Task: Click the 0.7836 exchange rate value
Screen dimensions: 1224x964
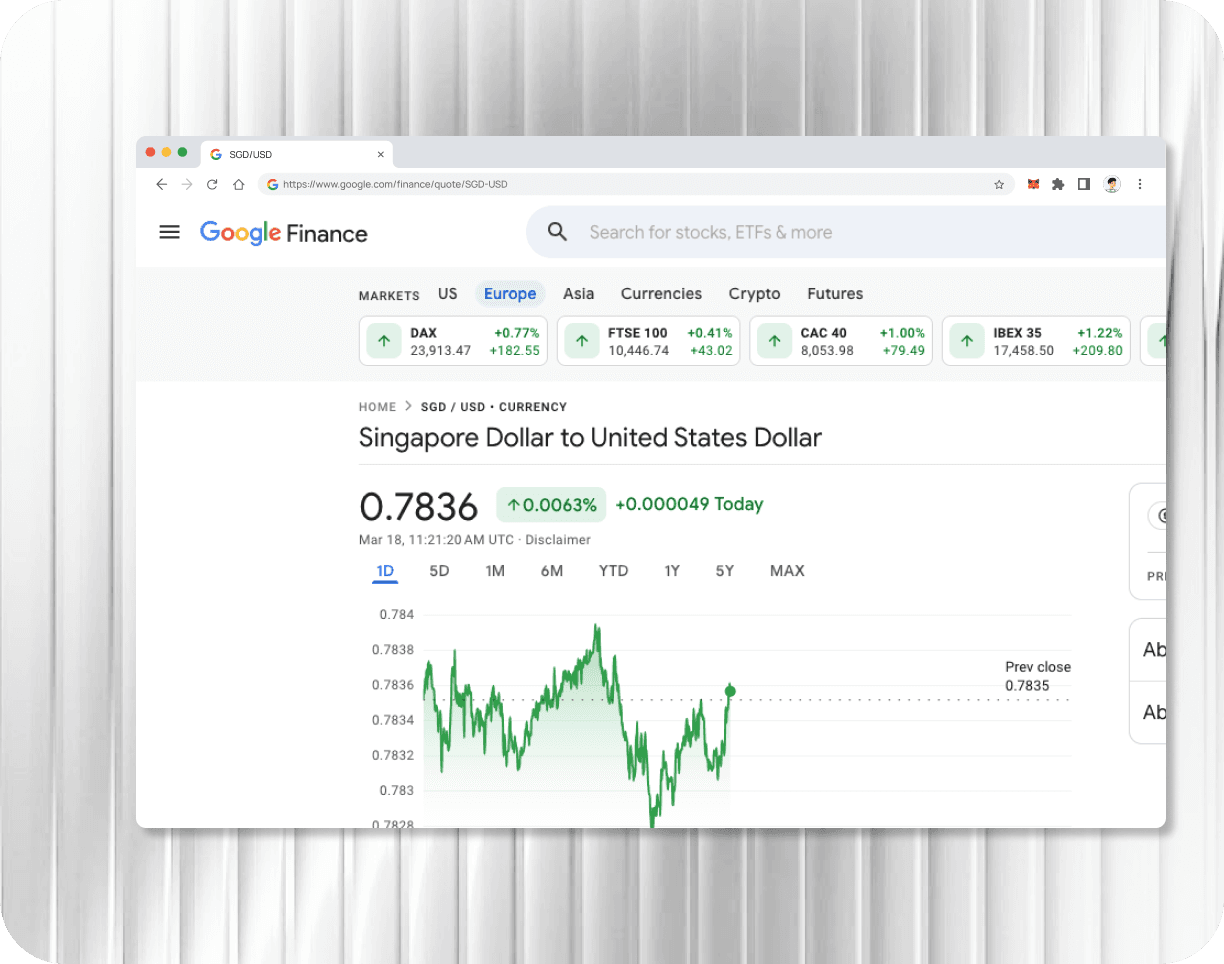Action: click(x=419, y=507)
